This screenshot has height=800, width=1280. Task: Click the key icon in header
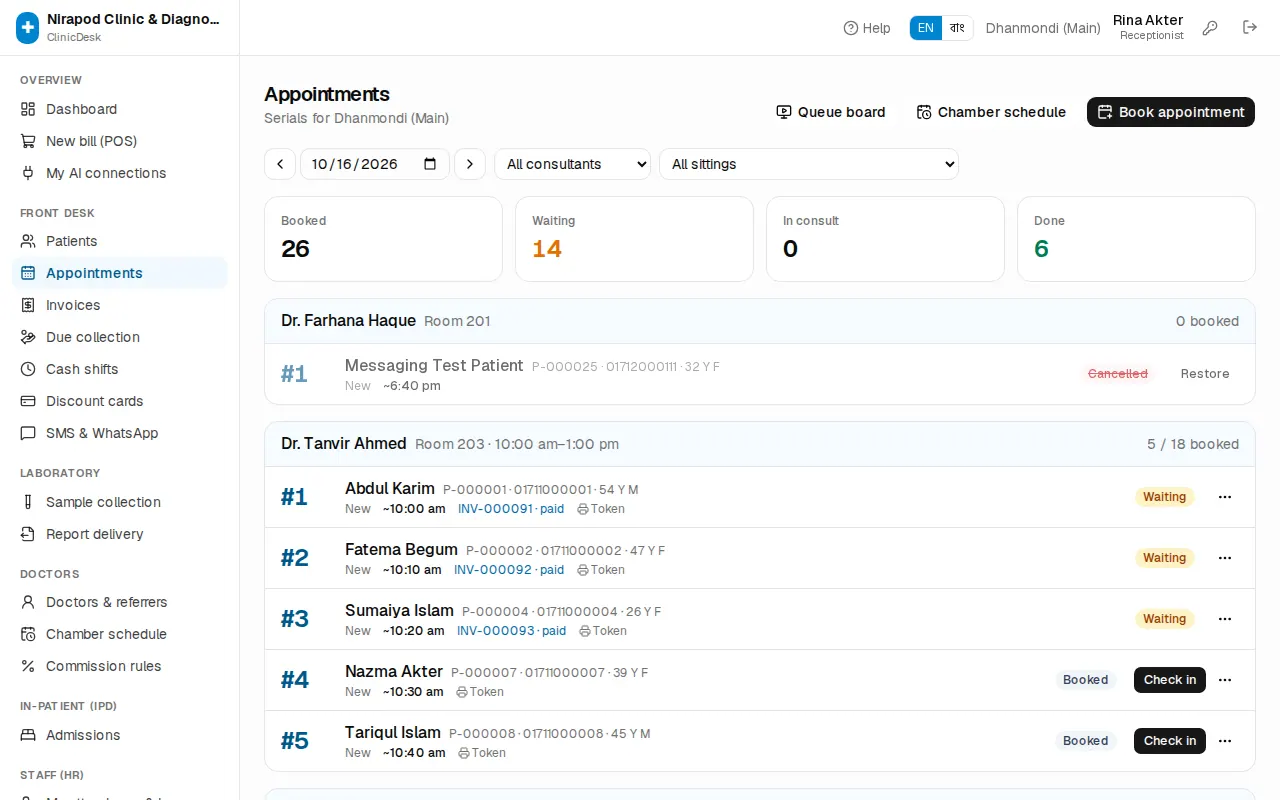pos(1210,28)
